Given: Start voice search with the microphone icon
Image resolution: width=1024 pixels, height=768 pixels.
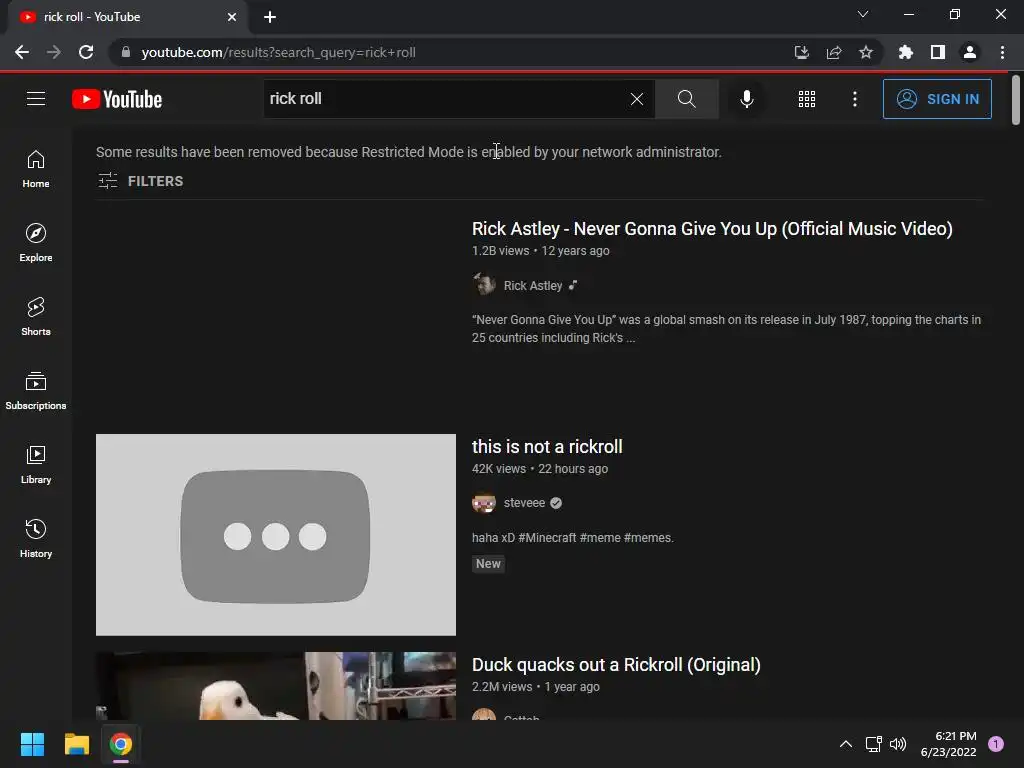Looking at the screenshot, I should pyautogui.click(x=746, y=99).
